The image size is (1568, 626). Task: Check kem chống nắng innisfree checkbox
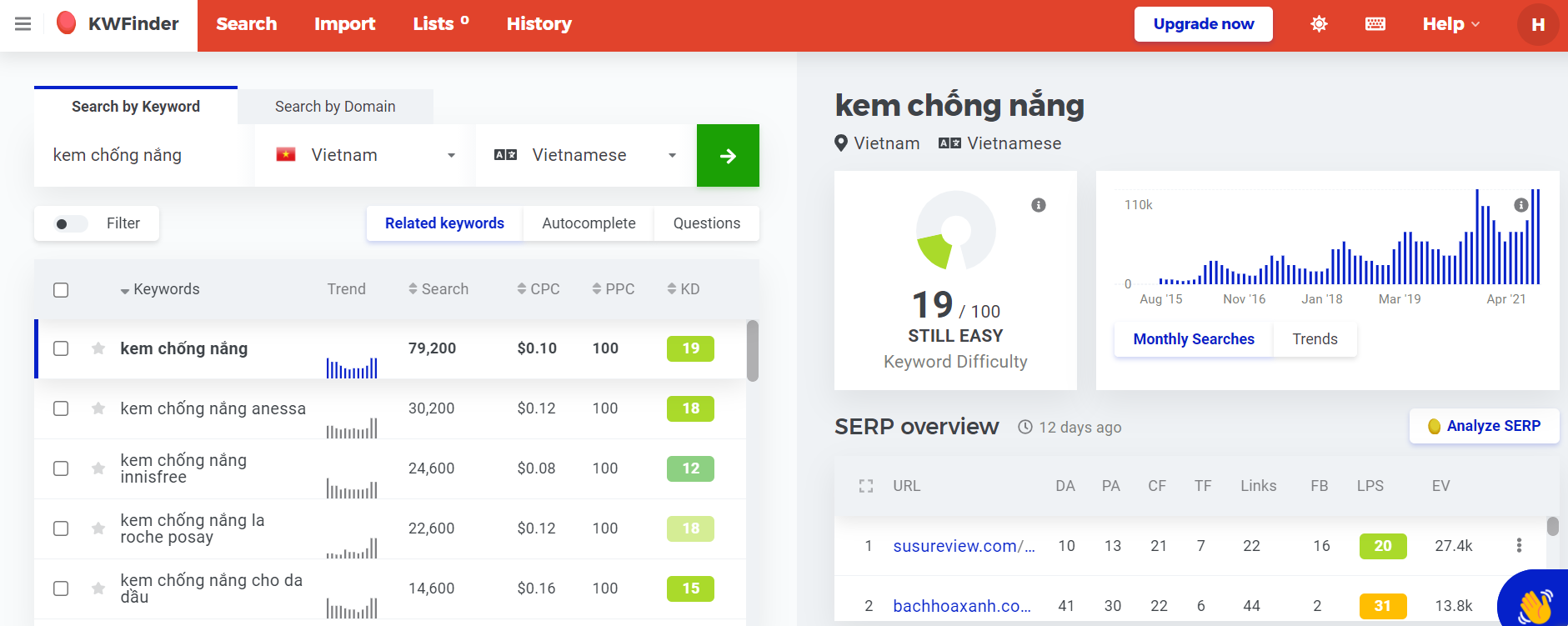click(61, 468)
